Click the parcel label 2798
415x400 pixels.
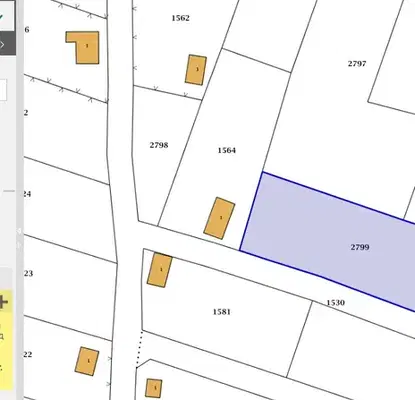coord(159,145)
